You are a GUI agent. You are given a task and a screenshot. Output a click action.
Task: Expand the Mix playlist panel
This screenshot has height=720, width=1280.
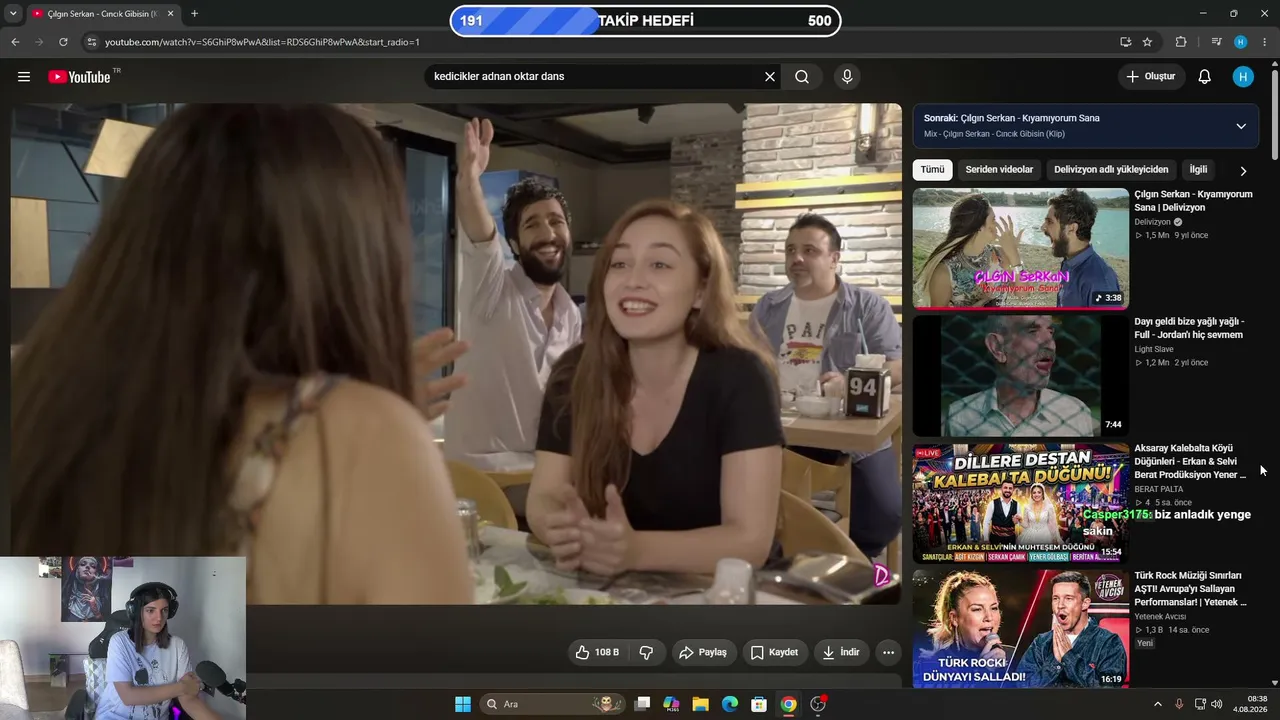(1241, 126)
